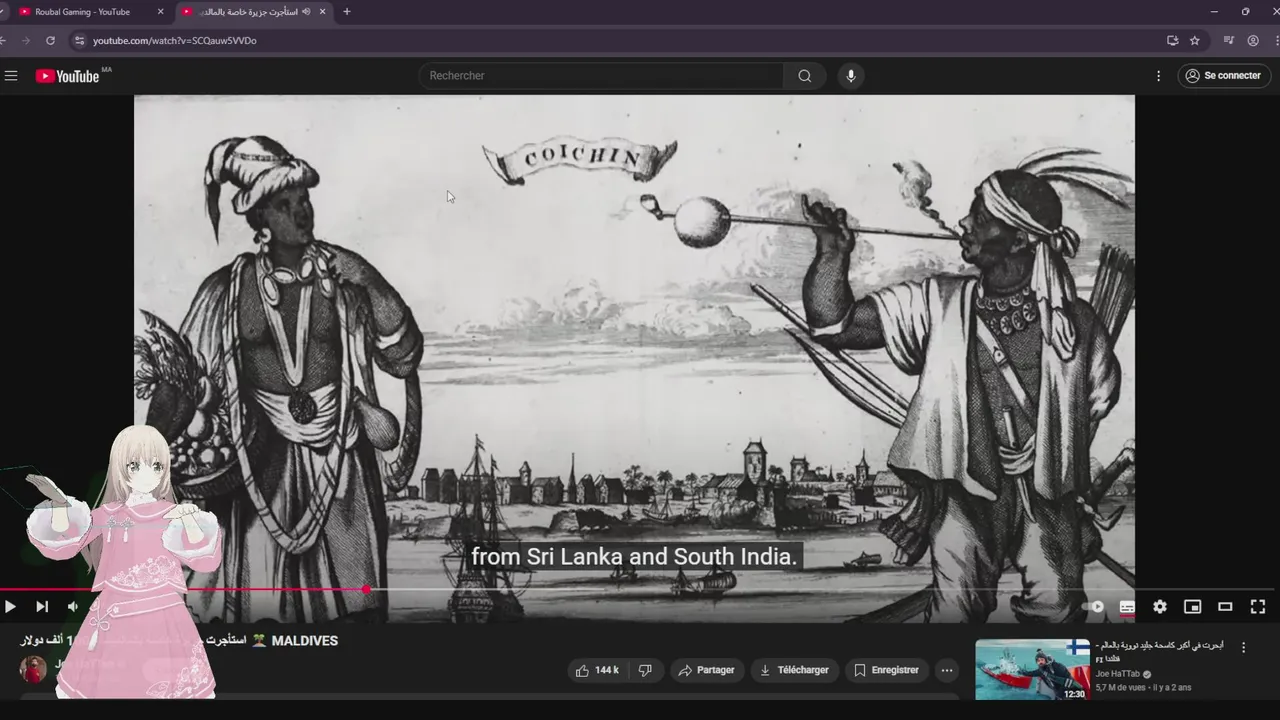Close the currently playing video tab
Viewport: 1280px width, 720px height.
(x=322, y=12)
